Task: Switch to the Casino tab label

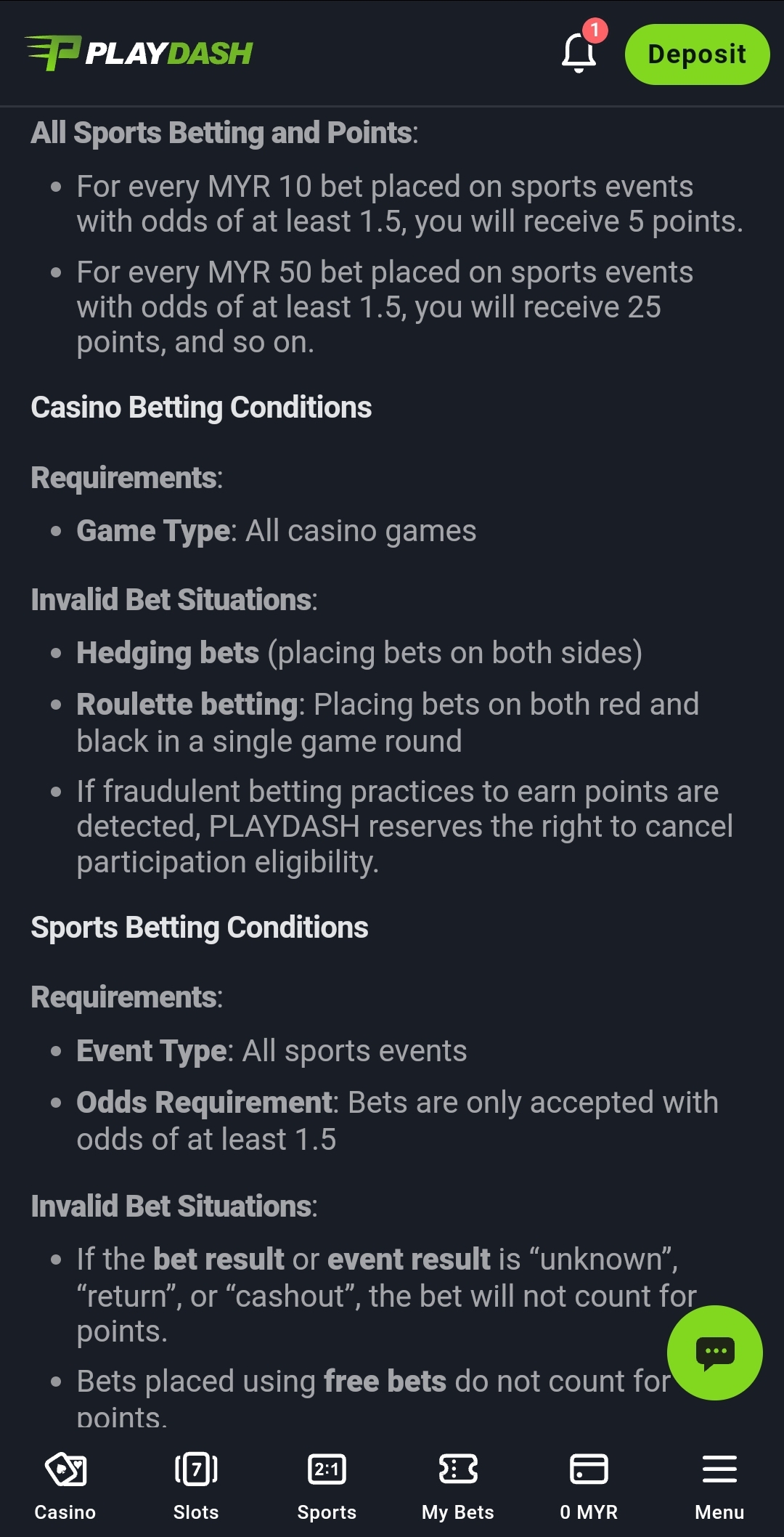Action: point(65,1512)
